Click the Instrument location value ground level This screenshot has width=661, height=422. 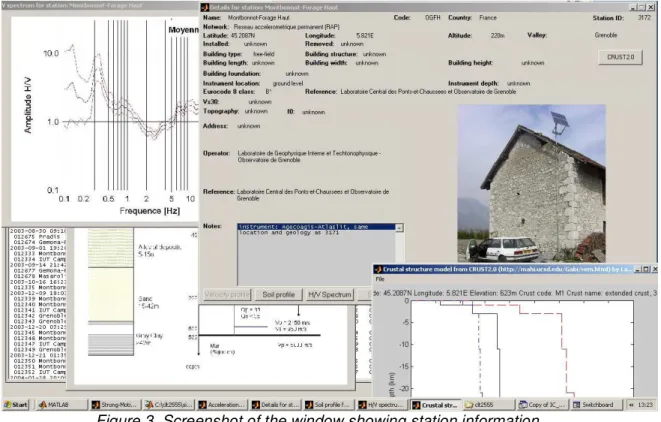[x=288, y=83]
